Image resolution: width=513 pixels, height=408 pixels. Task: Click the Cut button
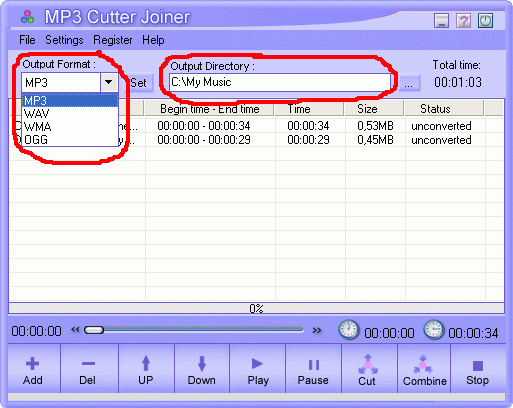369,369
